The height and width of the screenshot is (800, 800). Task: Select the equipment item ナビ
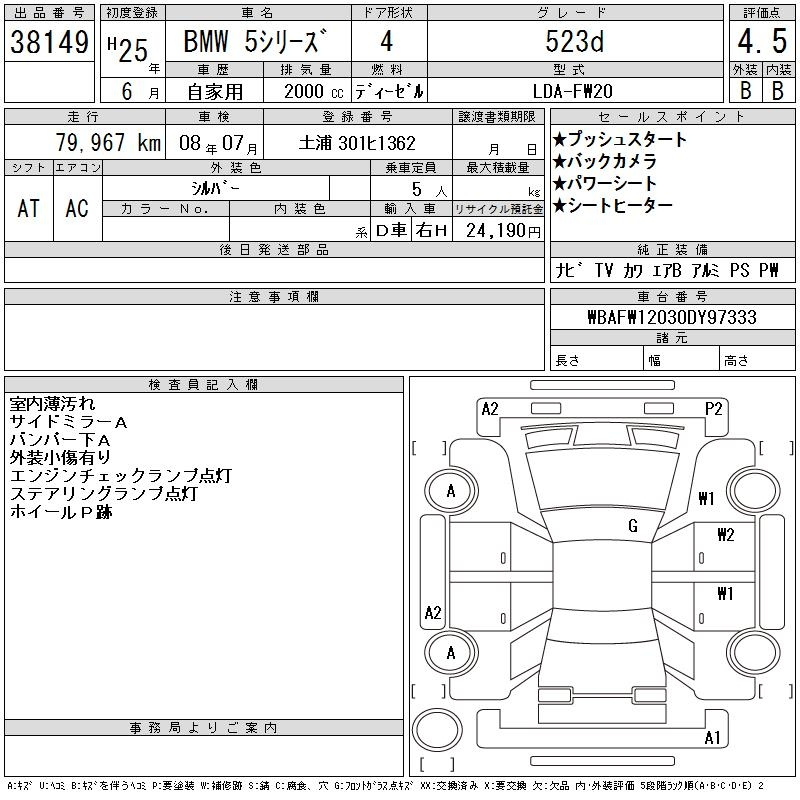coord(568,270)
